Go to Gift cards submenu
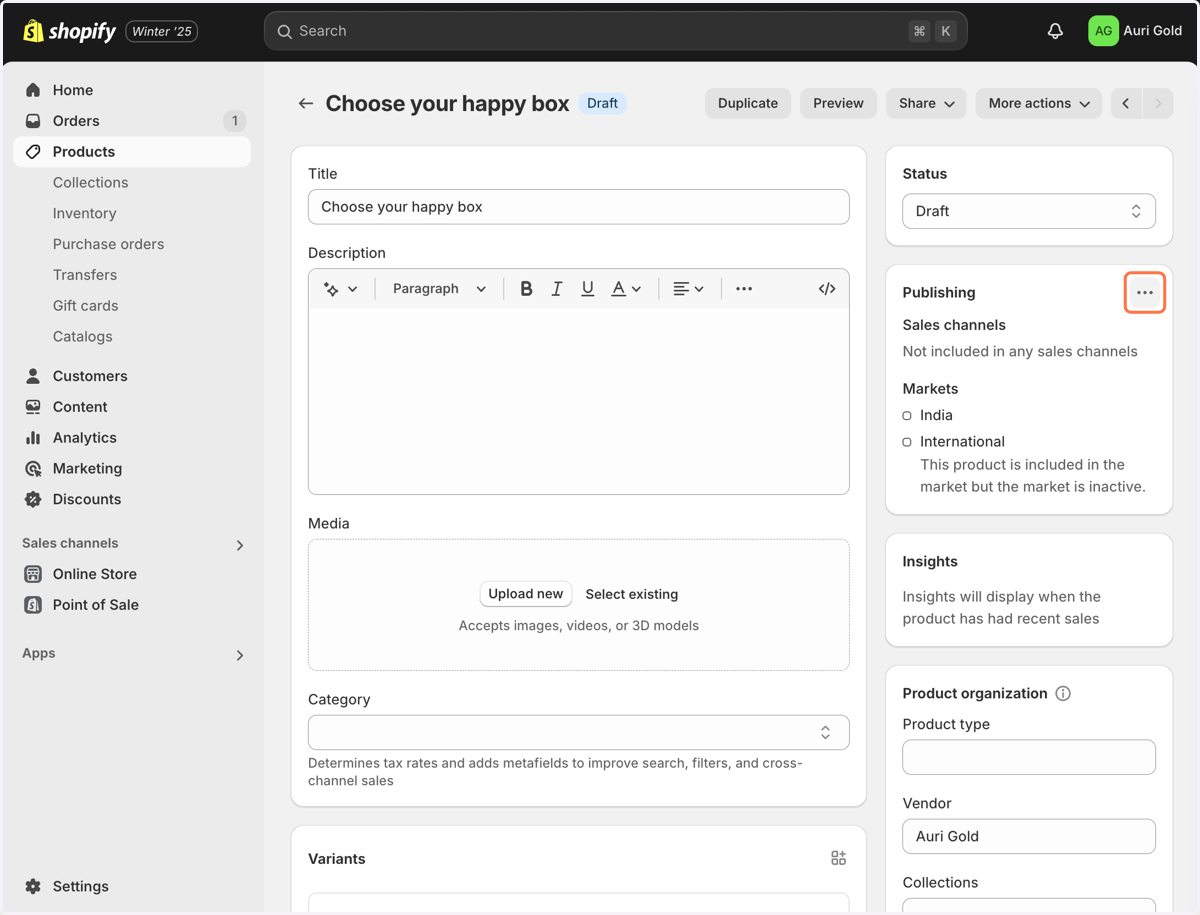Screen dimensions: 1200x915 [x=85, y=306]
